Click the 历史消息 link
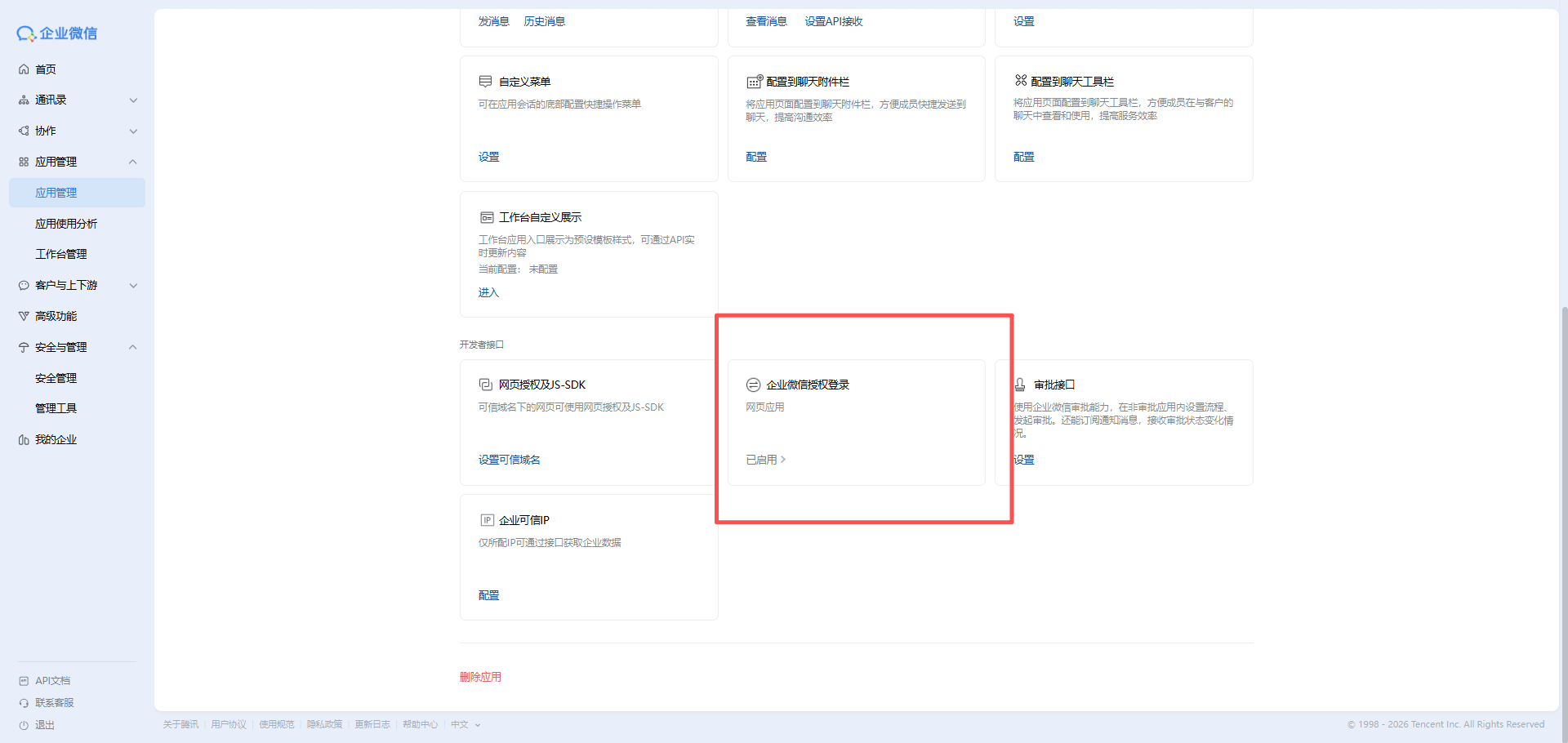 point(545,21)
